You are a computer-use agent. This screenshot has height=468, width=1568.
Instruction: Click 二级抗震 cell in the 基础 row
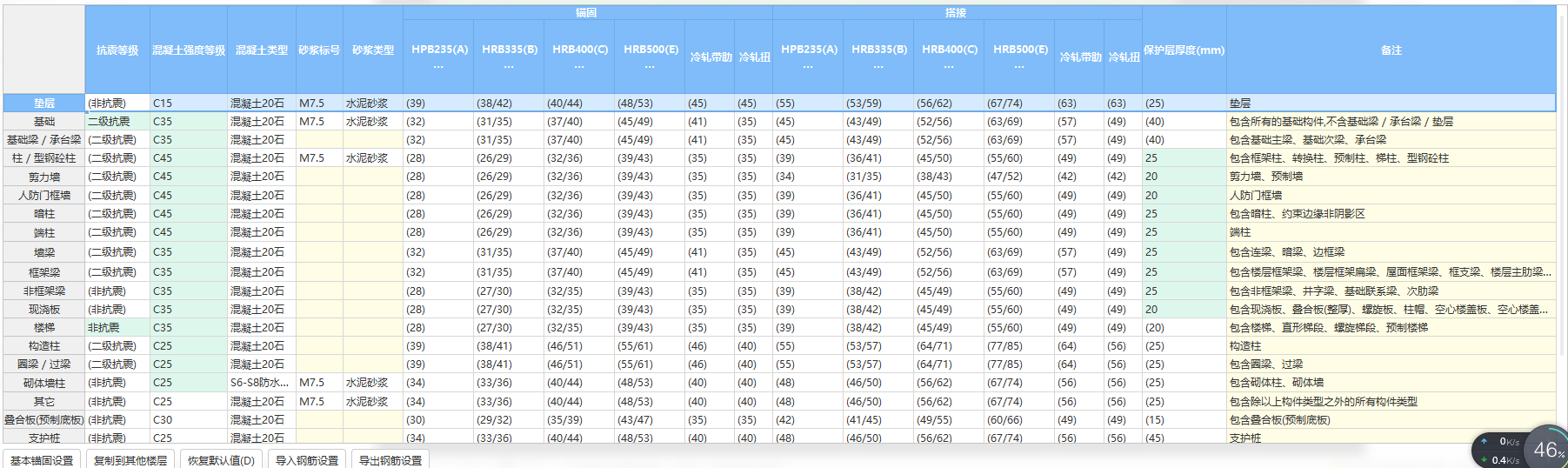[117, 122]
